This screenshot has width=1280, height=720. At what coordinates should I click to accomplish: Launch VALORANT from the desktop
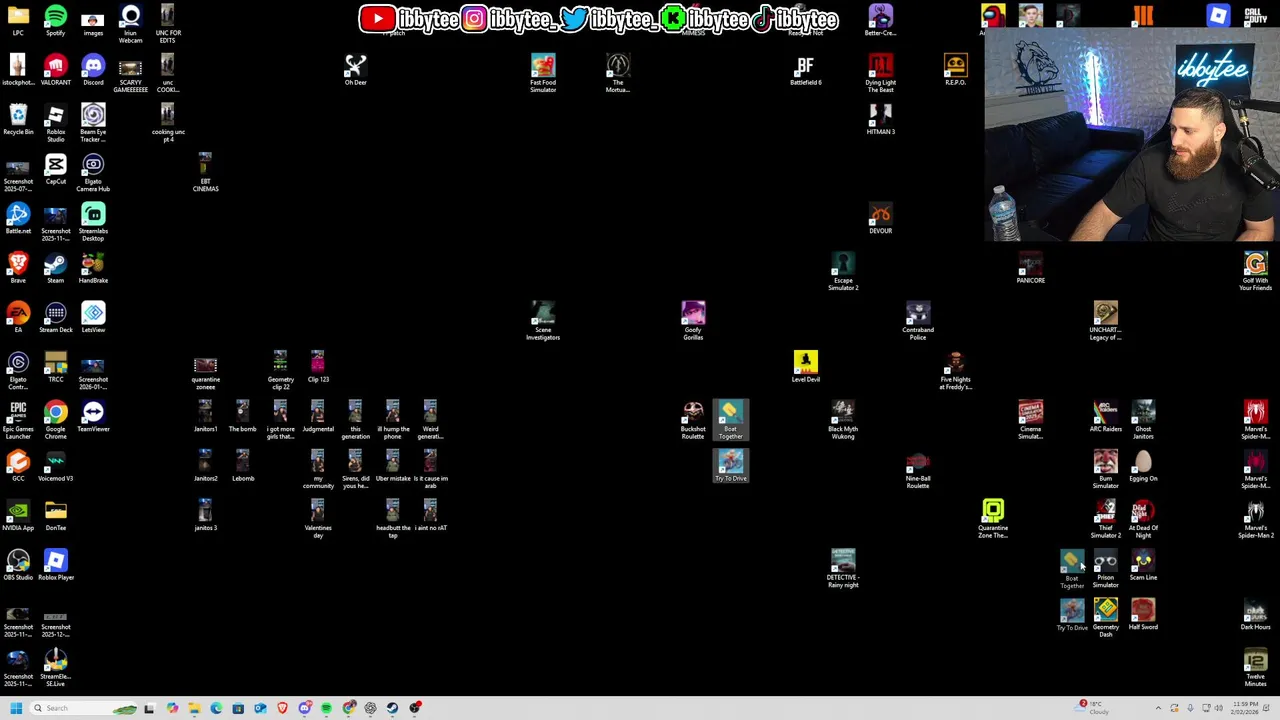click(x=55, y=71)
